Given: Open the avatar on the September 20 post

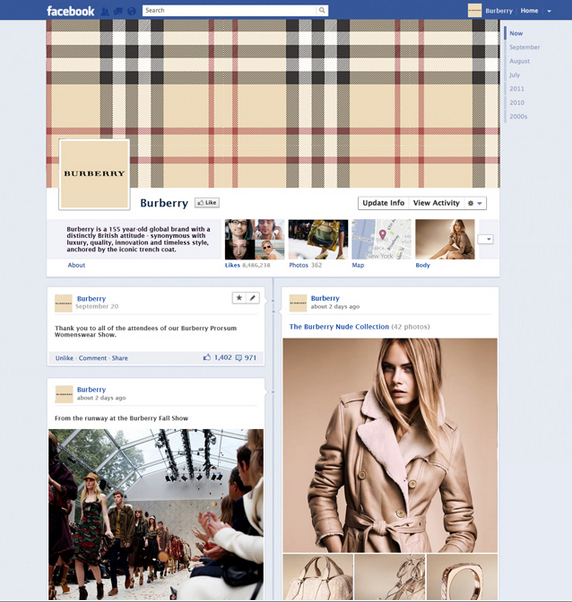Looking at the screenshot, I should 63,303.
